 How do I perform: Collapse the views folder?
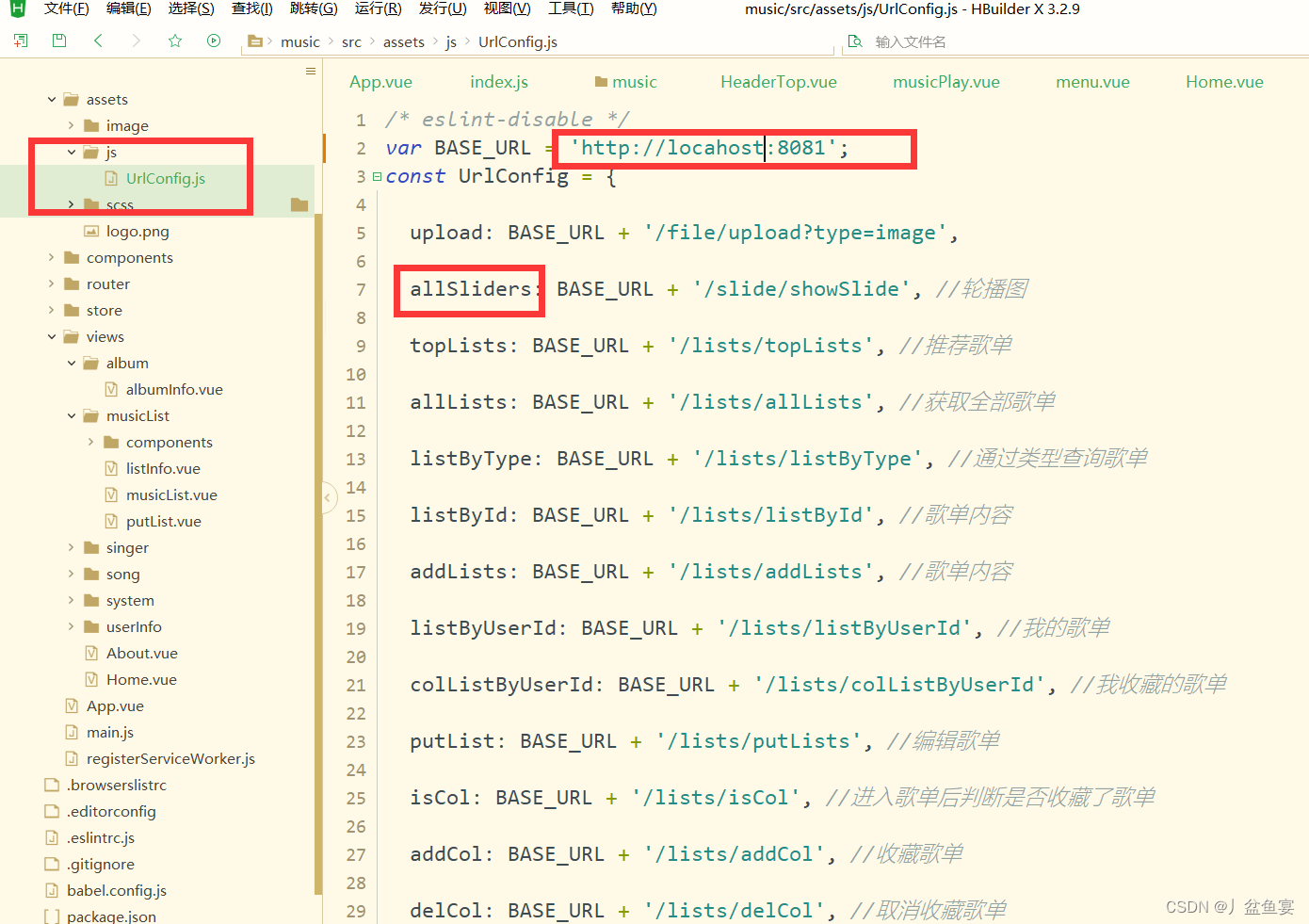click(52, 336)
